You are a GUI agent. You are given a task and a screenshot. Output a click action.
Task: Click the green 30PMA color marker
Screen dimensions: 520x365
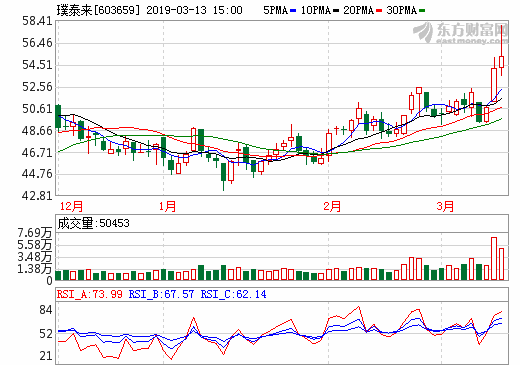[x=422, y=11]
